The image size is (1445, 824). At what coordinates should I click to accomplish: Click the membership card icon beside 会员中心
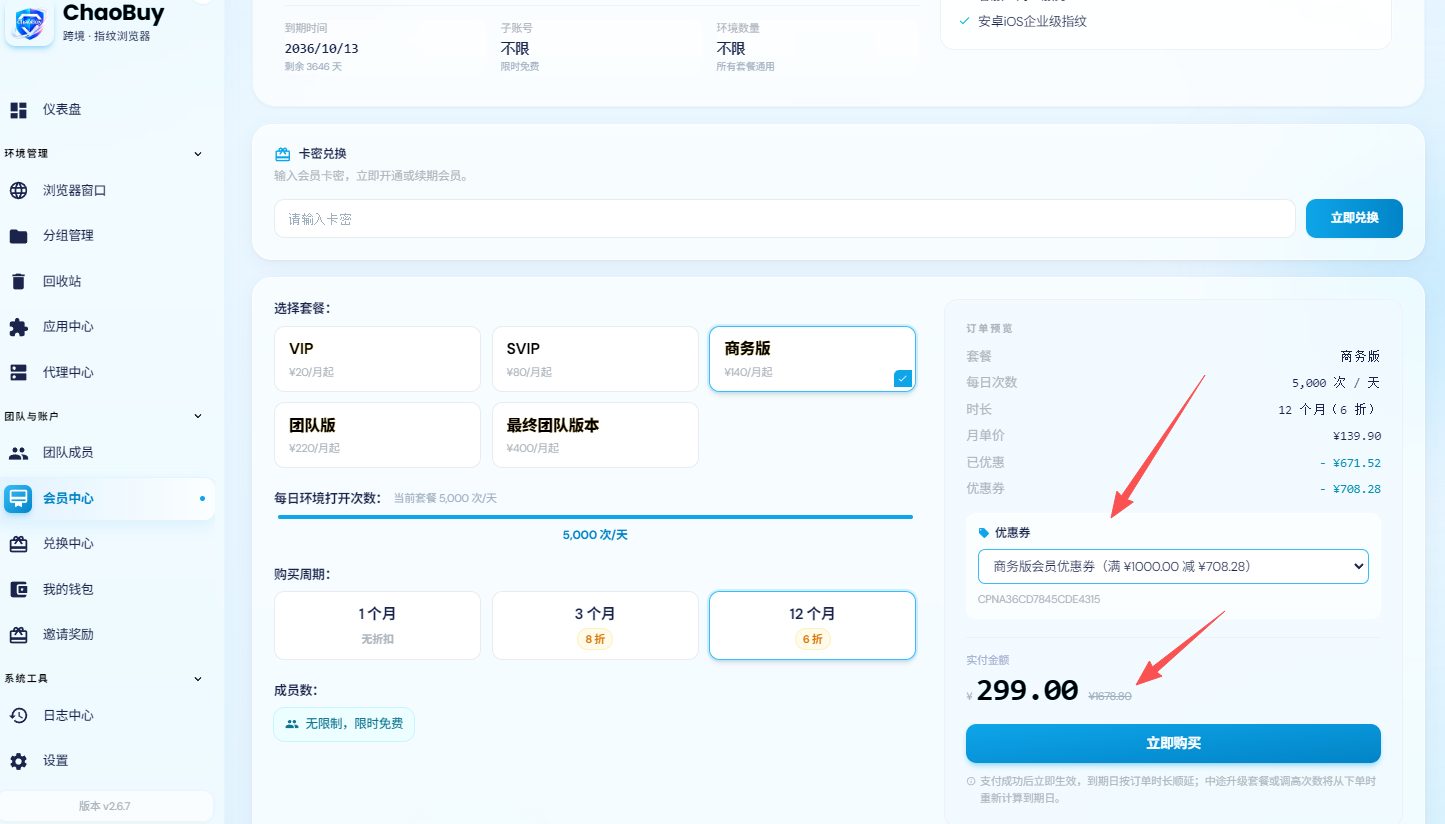tap(18, 499)
